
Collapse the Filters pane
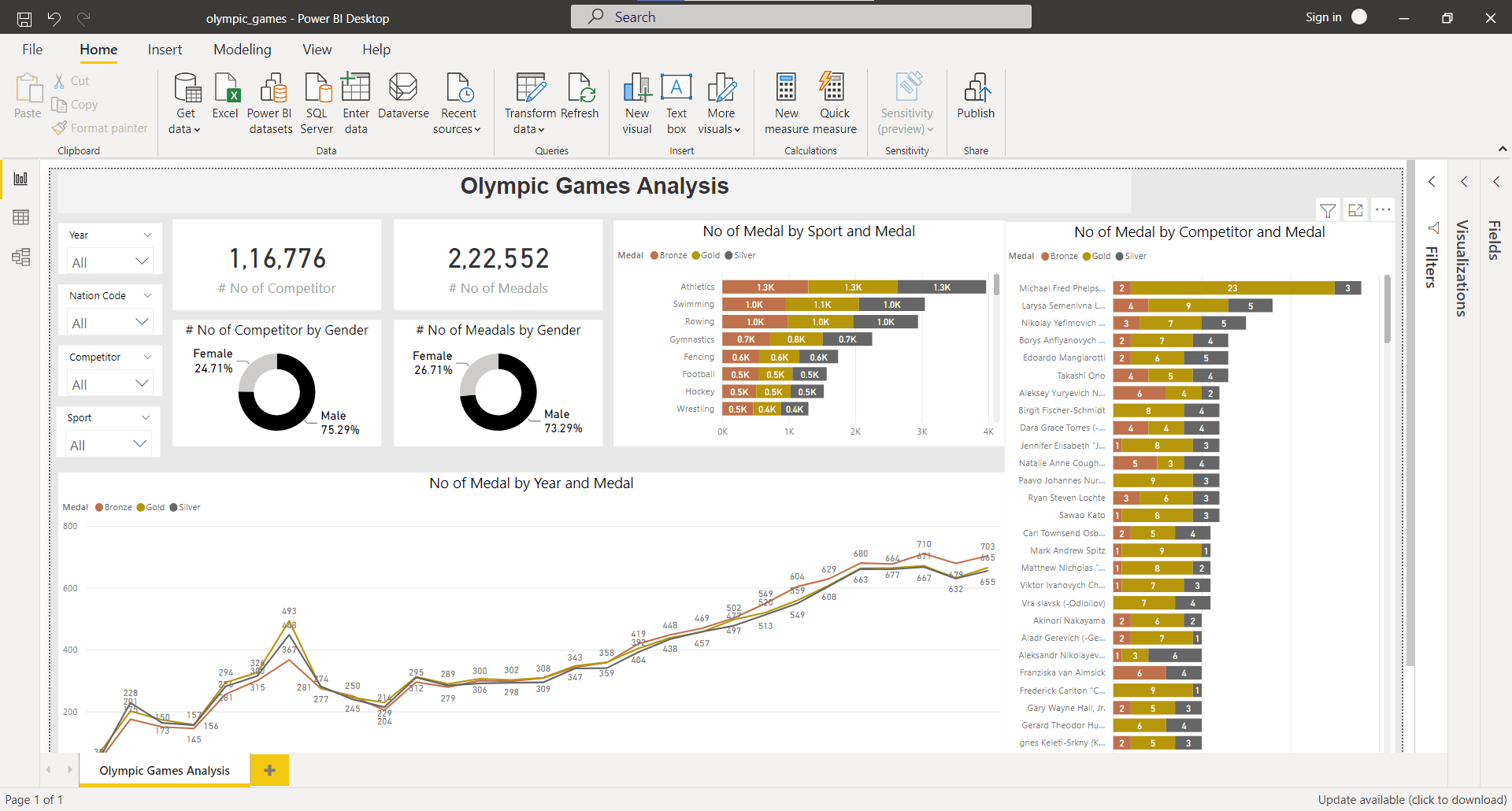[1432, 181]
